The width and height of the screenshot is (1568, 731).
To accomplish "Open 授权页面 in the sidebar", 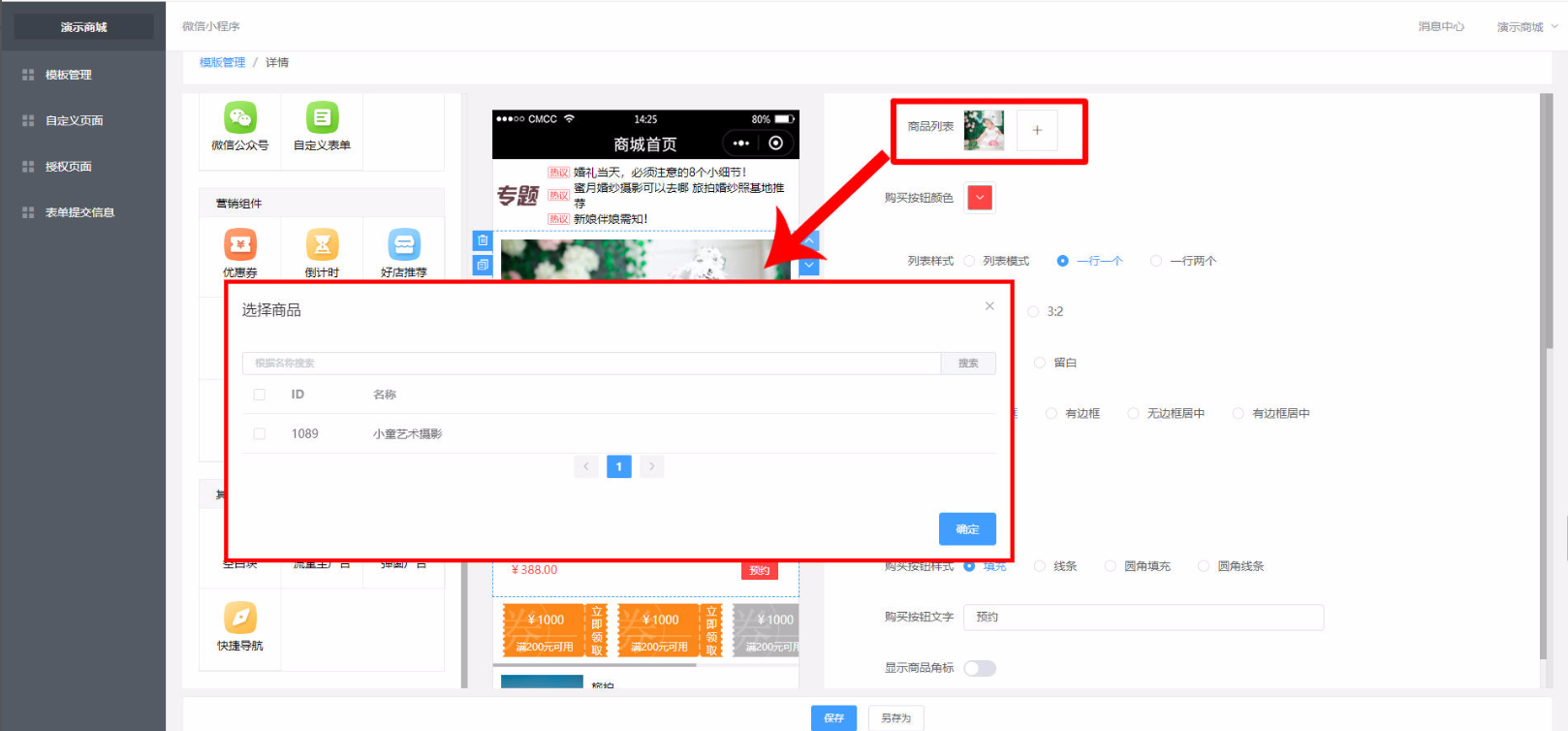I will tap(68, 167).
